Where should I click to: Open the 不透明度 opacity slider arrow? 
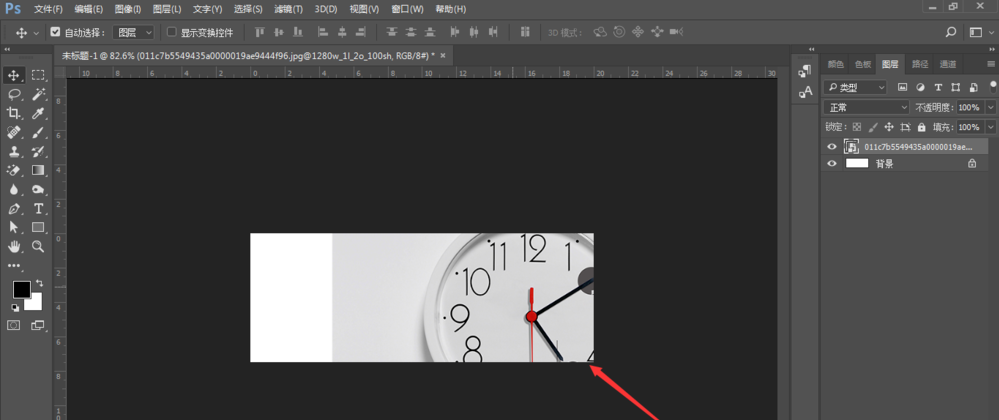[990, 108]
